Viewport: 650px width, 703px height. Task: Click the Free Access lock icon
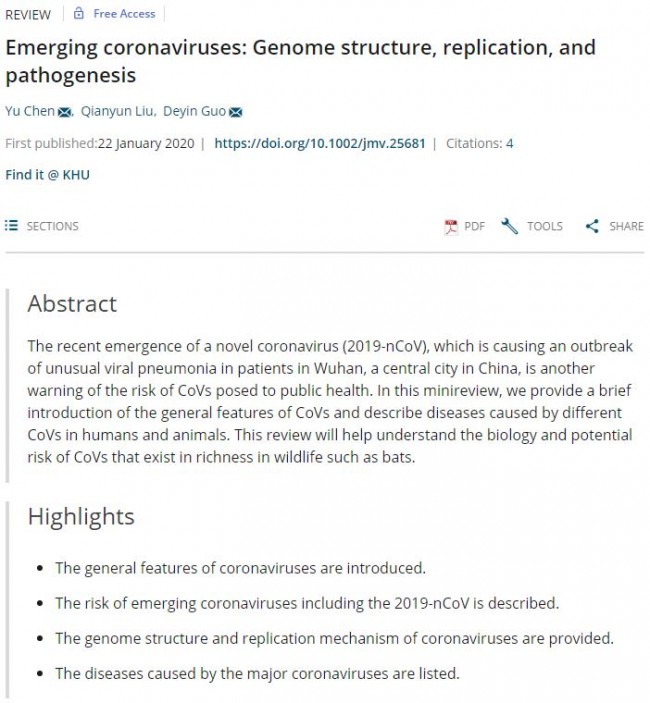(x=80, y=15)
